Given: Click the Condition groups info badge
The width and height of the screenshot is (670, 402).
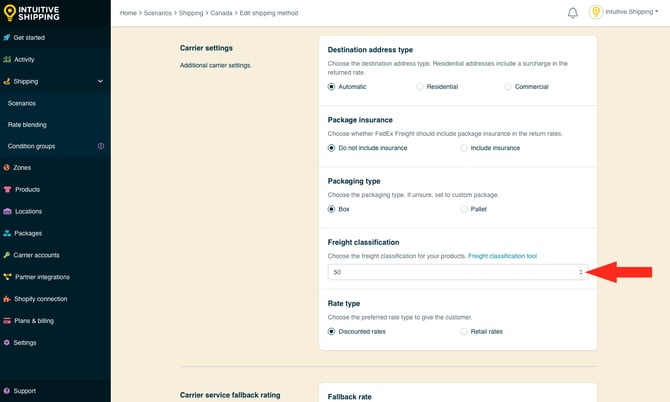Looking at the screenshot, I should (101, 146).
